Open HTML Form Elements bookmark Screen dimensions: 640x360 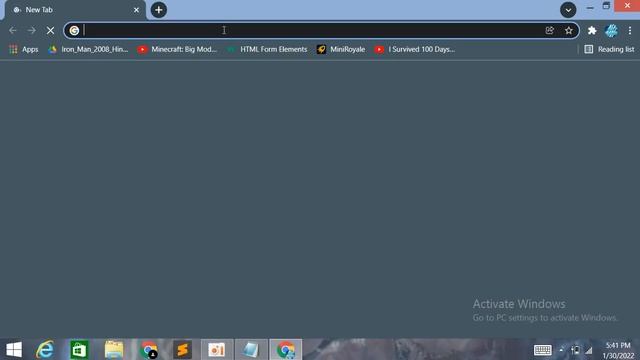pyautogui.click(x=267, y=49)
